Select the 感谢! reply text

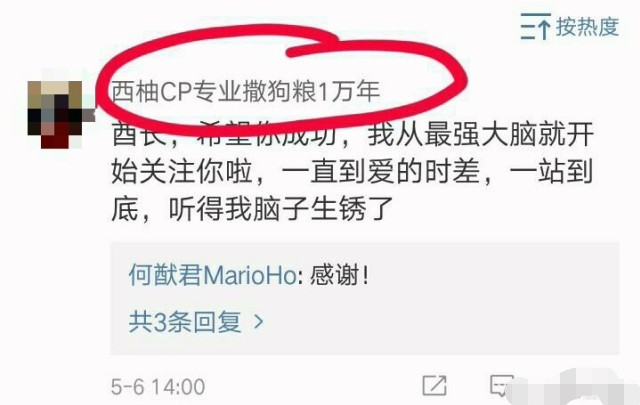click(340, 275)
